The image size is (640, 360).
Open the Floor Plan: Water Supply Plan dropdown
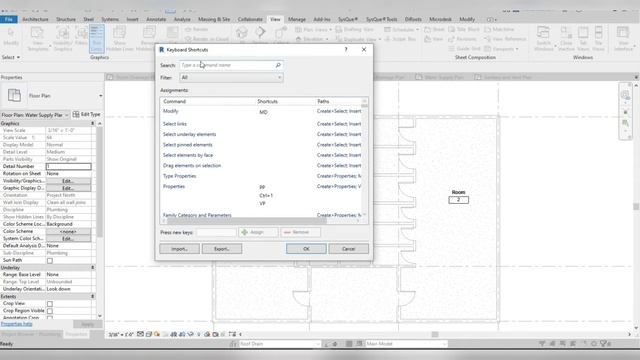(x=35, y=115)
